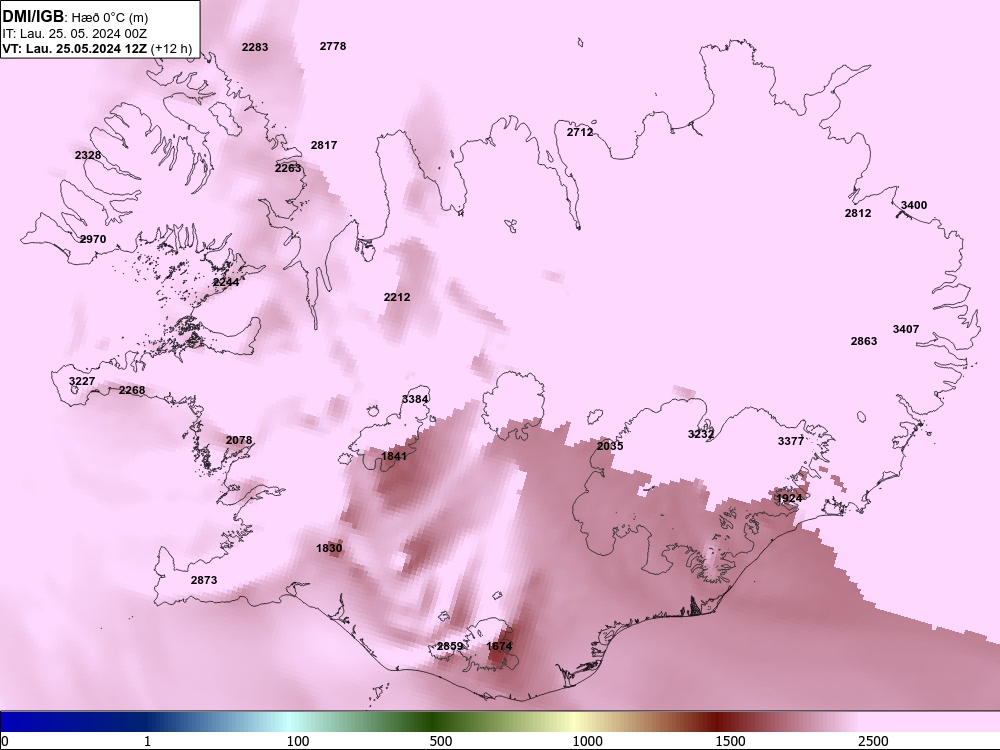
Task: Click the 2863 height value
Action: (x=864, y=341)
